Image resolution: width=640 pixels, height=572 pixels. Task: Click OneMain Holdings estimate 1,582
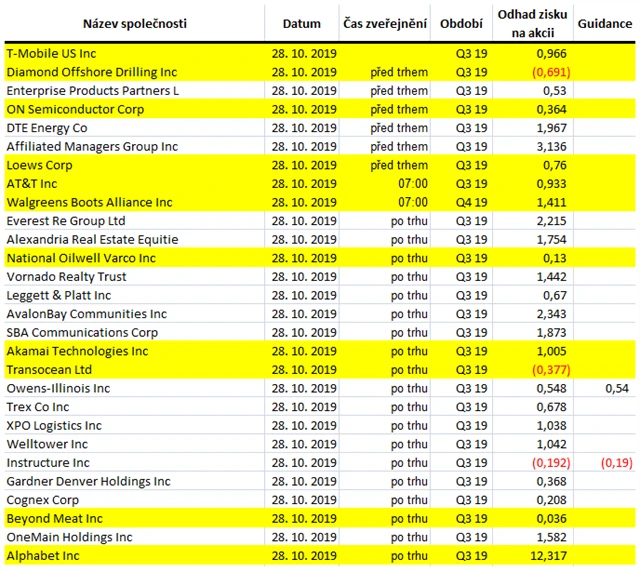click(x=551, y=537)
